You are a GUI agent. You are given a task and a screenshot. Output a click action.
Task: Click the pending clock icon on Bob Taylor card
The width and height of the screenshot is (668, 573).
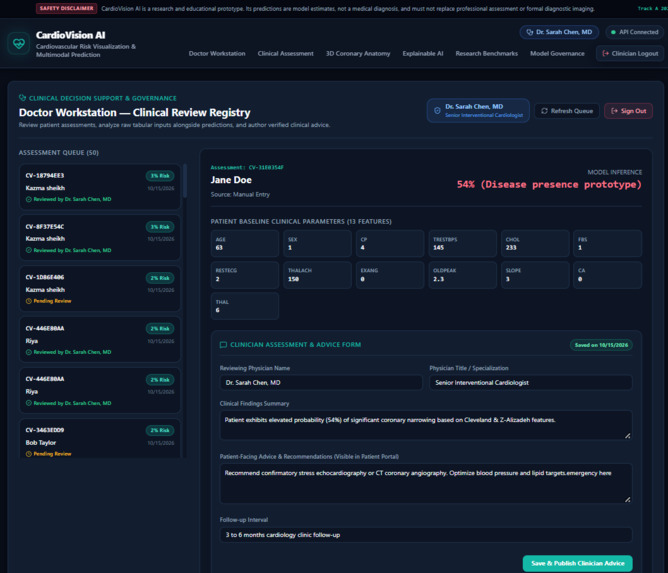click(29, 454)
